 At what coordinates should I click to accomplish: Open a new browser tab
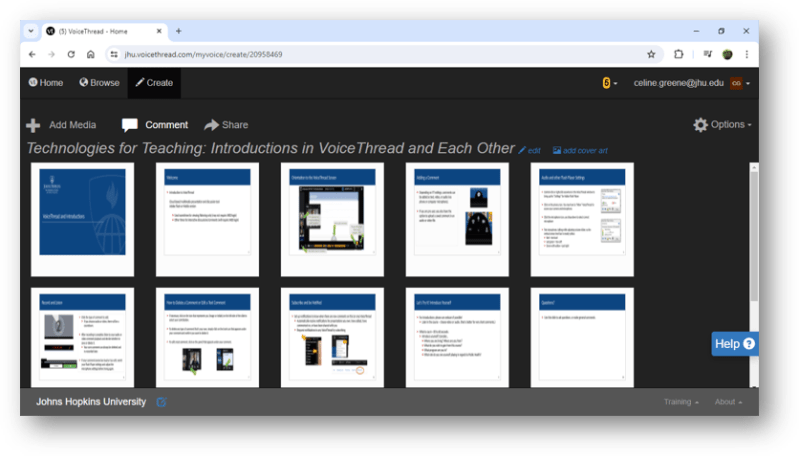[178, 31]
